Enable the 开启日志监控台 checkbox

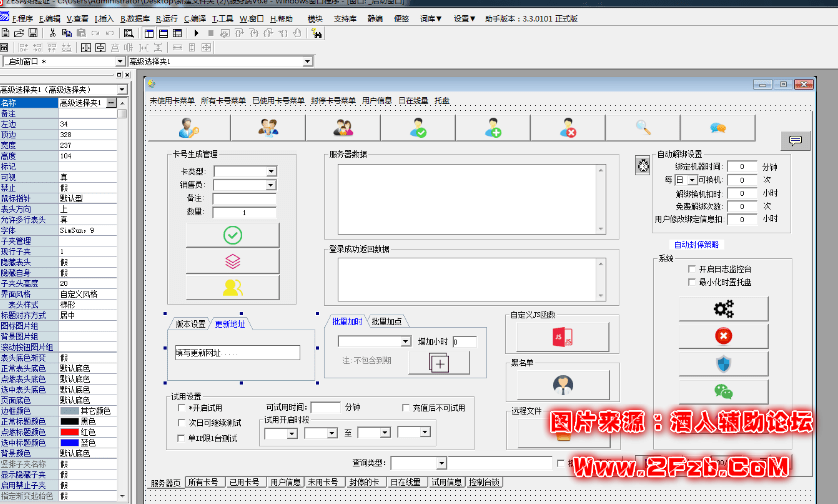[x=692, y=269]
